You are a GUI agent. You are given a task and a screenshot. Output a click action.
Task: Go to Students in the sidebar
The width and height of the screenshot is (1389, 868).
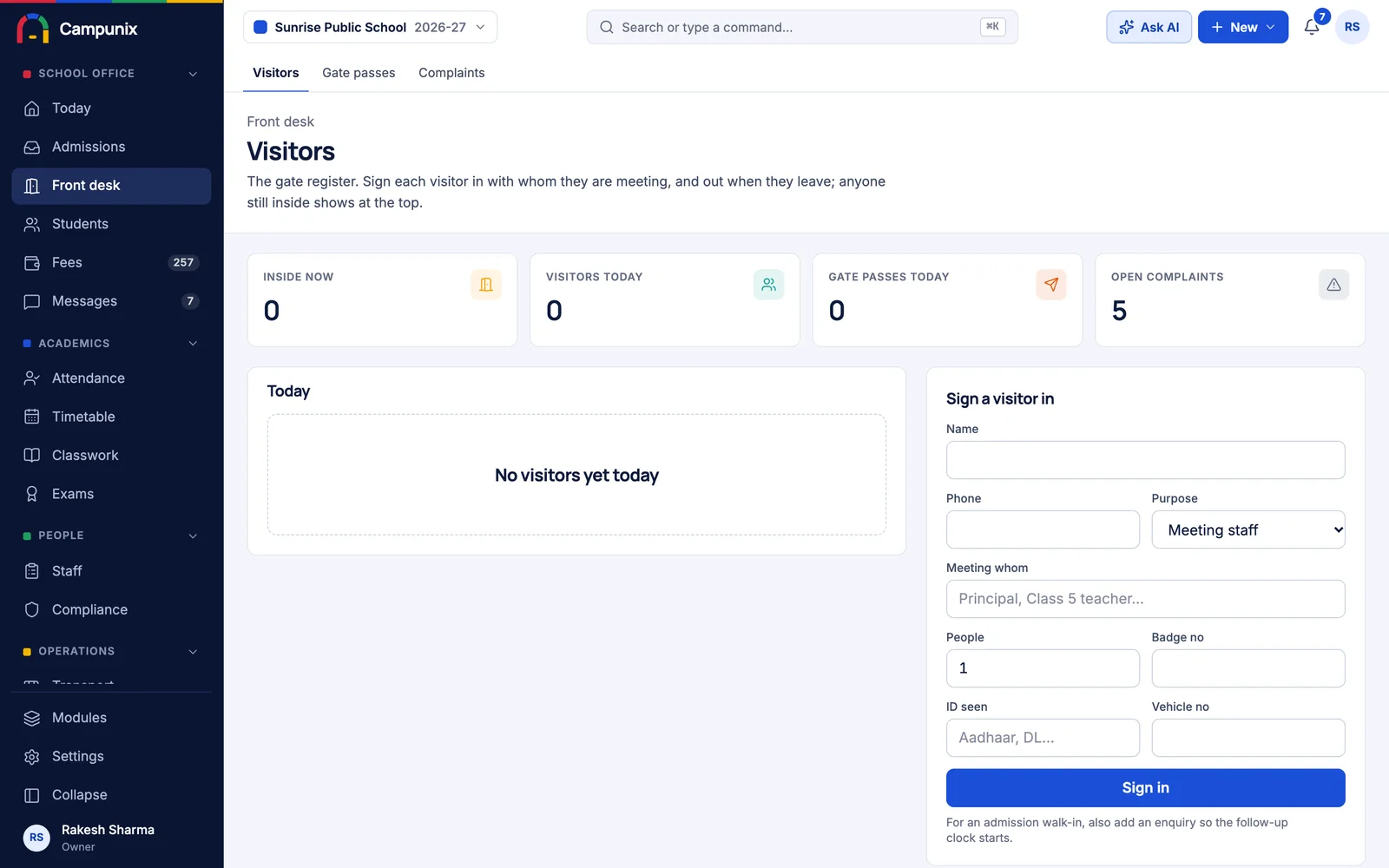[111, 224]
